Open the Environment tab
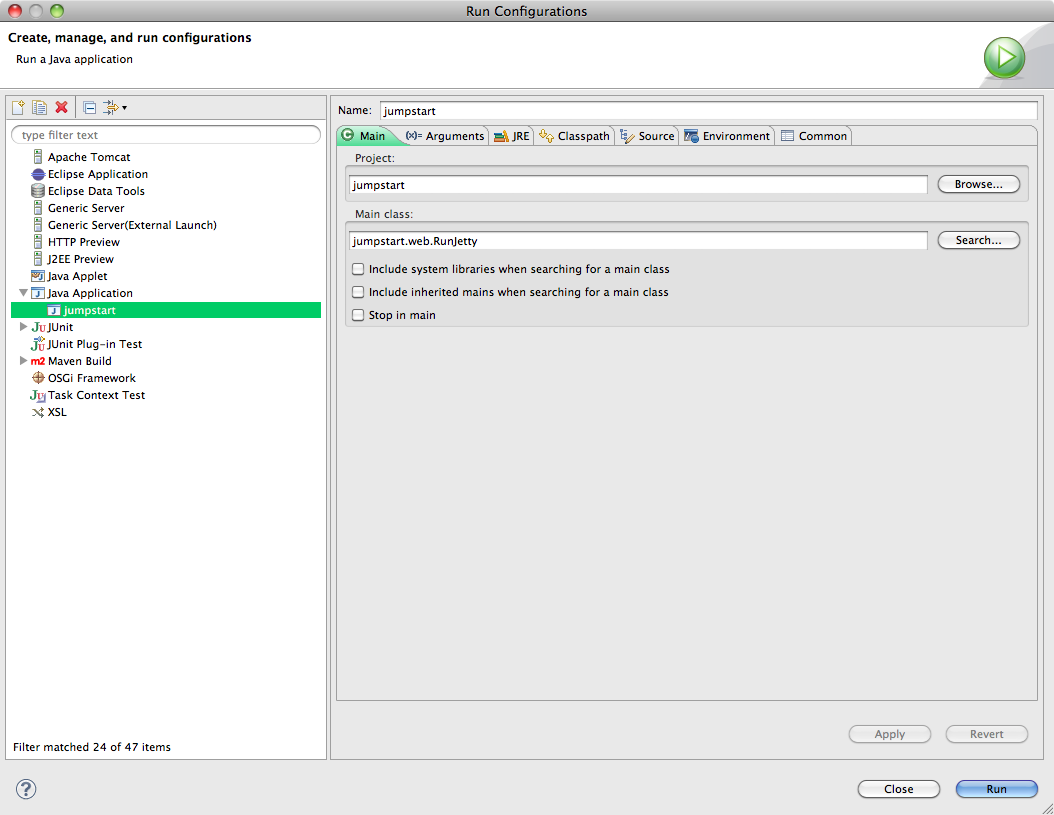The width and height of the screenshot is (1054, 815). (x=727, y=136)
